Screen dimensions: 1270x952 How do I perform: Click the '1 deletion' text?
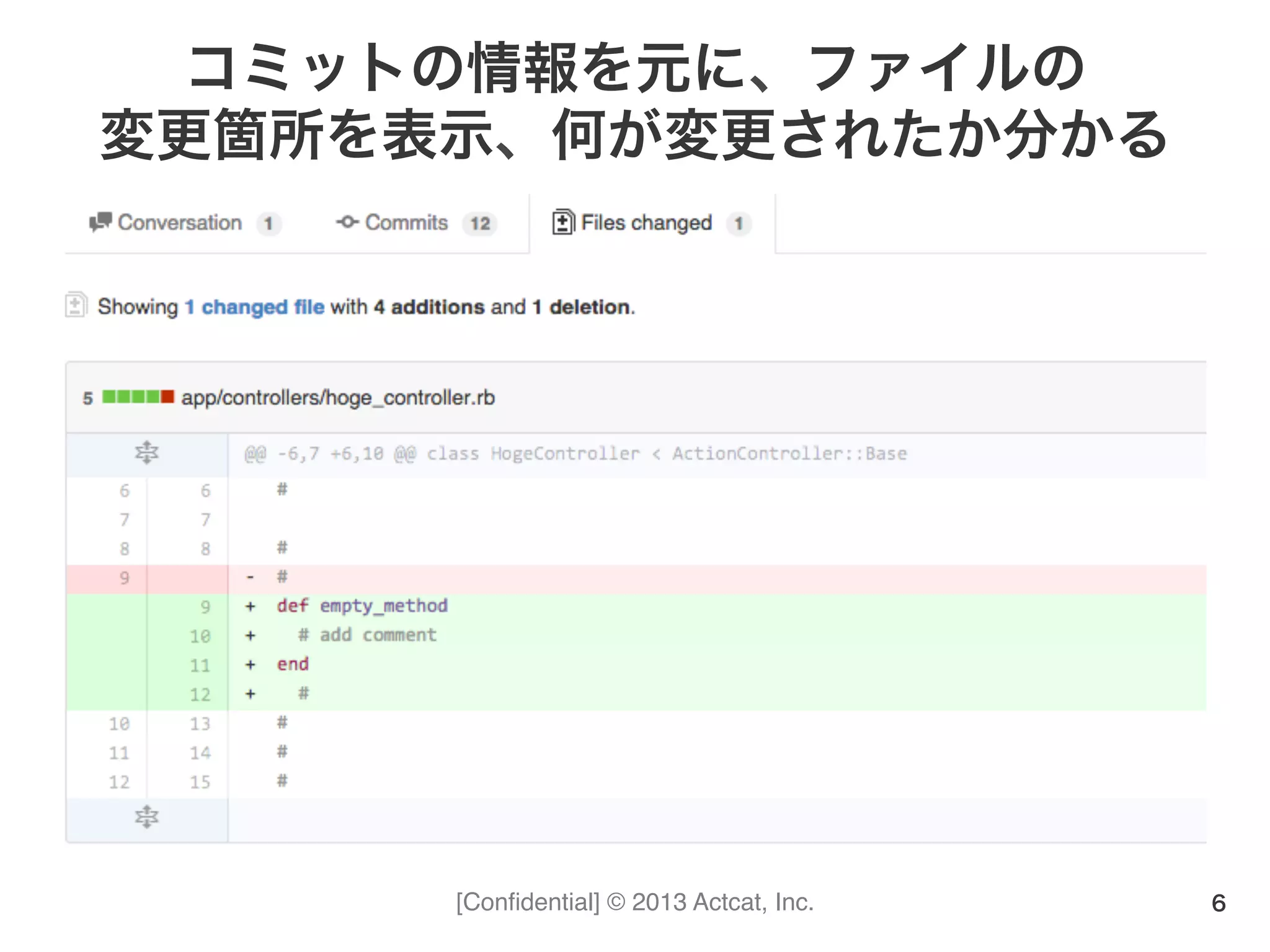[581, 307]
